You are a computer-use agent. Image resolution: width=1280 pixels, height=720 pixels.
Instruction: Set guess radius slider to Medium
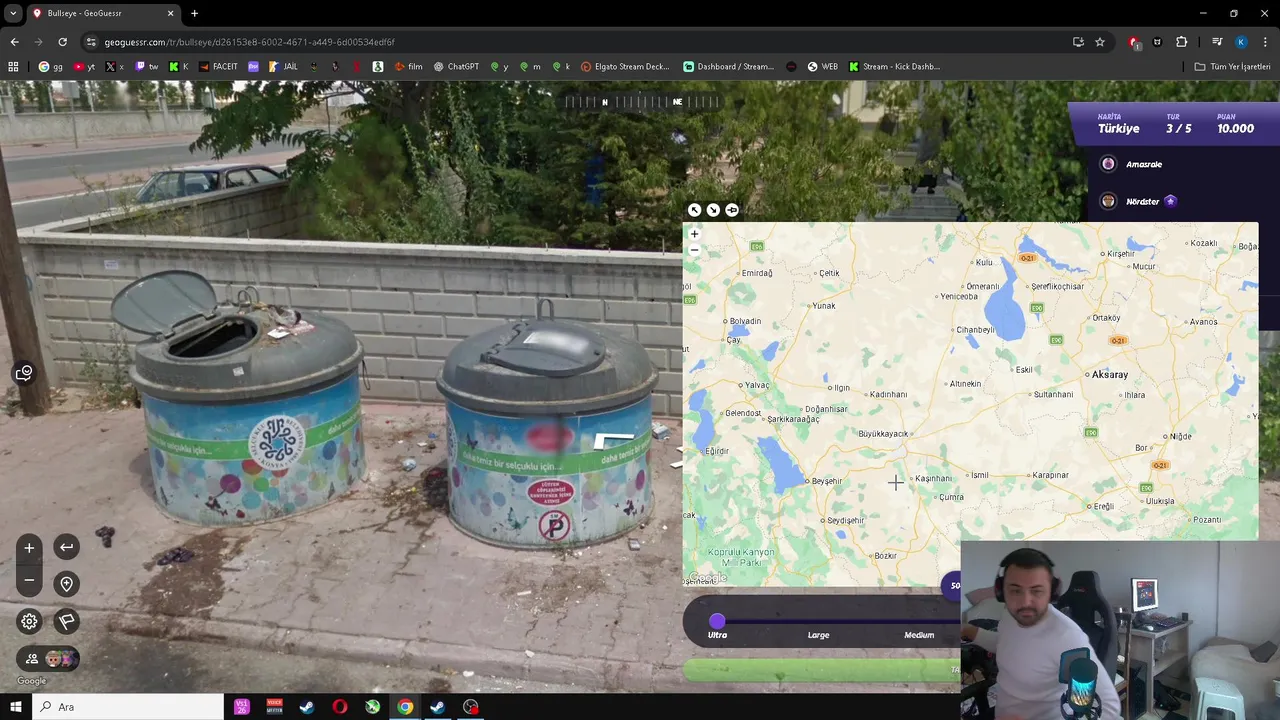pyautogui.click(x=919, y=635)
